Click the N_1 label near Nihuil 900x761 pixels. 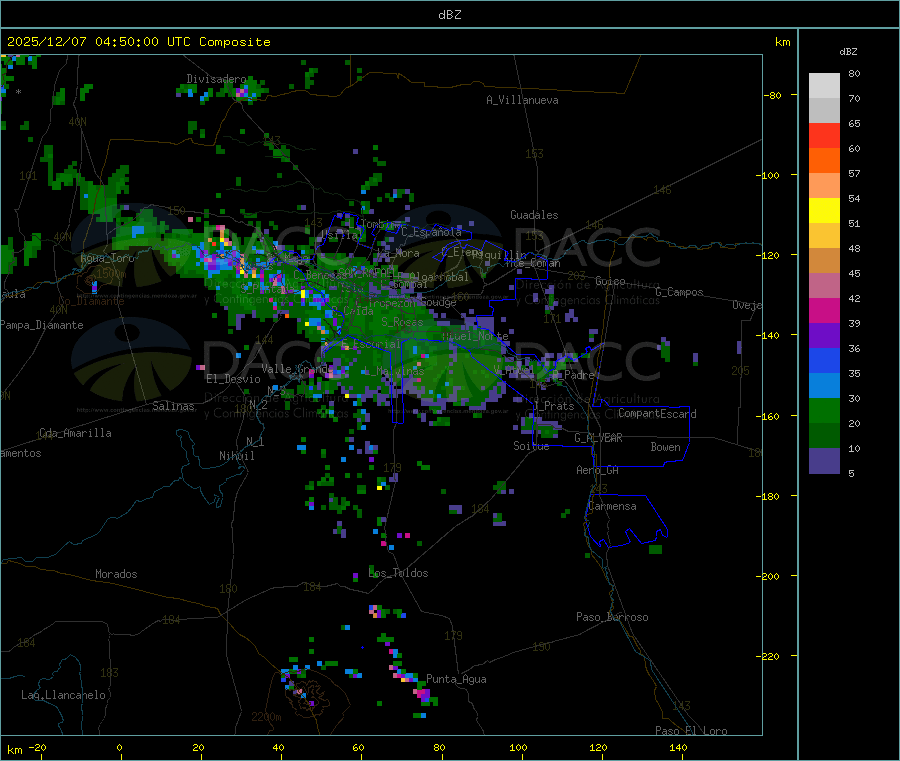pyautogui.click(x=255, y=441)
